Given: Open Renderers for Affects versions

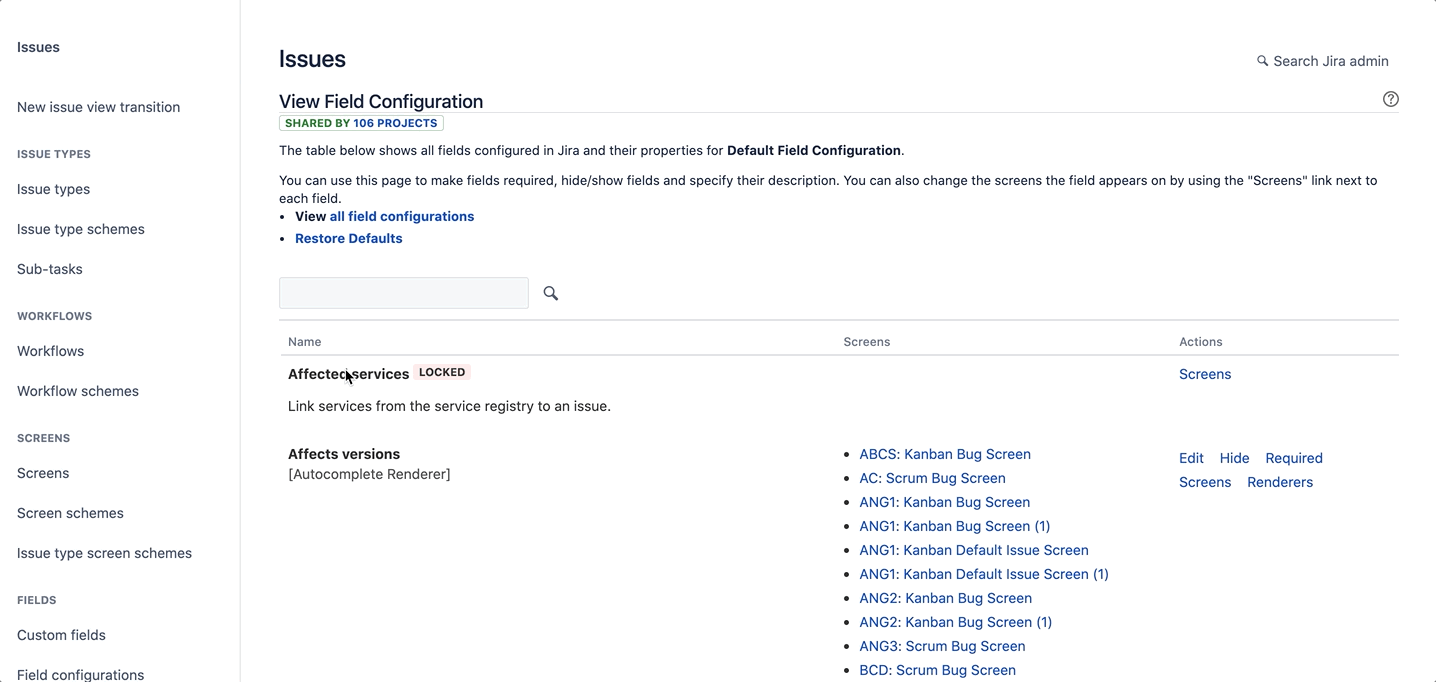Looking at the screenshot, I should 1279,482.
